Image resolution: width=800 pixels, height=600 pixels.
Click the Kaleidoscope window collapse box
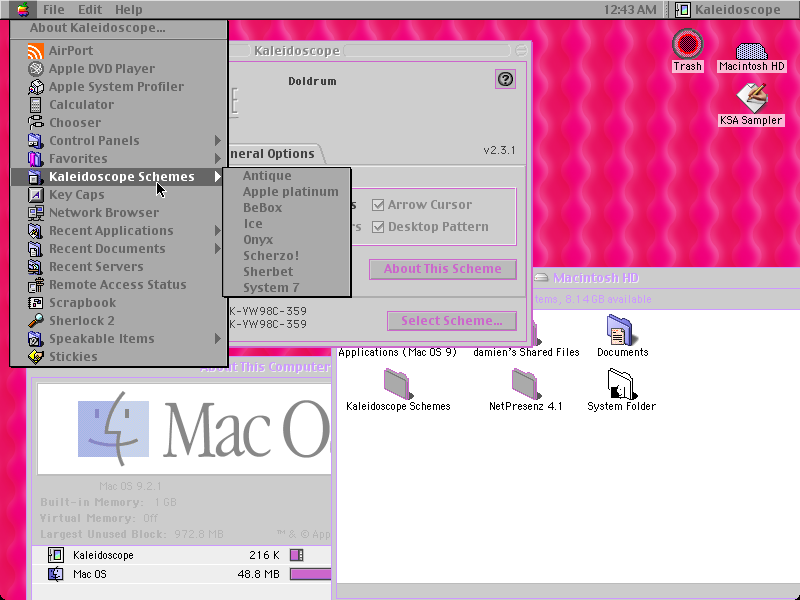521,51
